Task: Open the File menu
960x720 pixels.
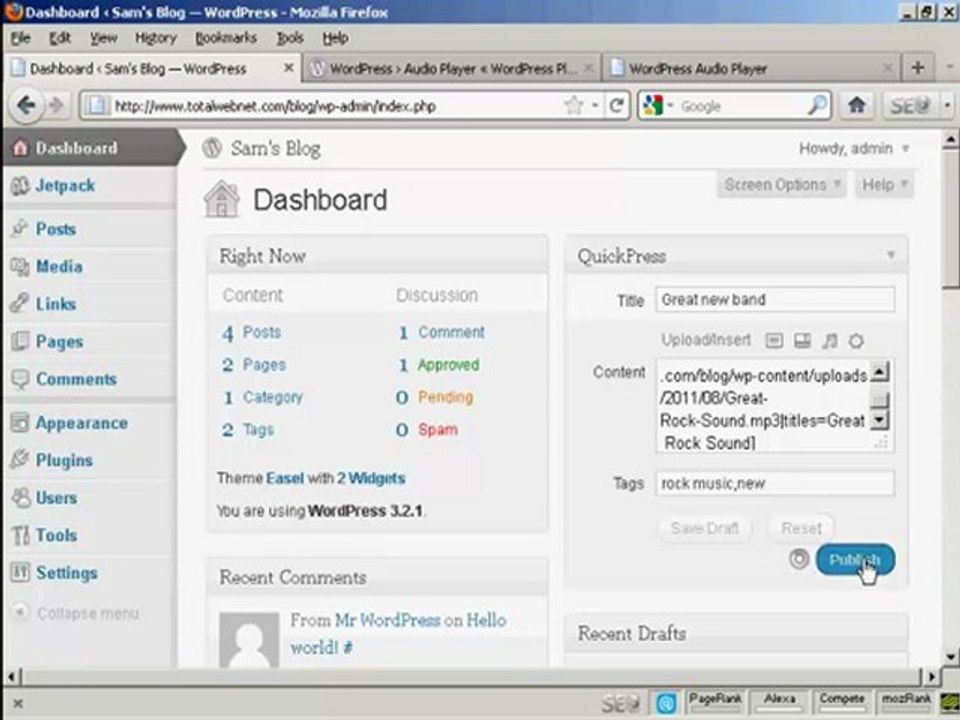Action: tap(20, 38)
